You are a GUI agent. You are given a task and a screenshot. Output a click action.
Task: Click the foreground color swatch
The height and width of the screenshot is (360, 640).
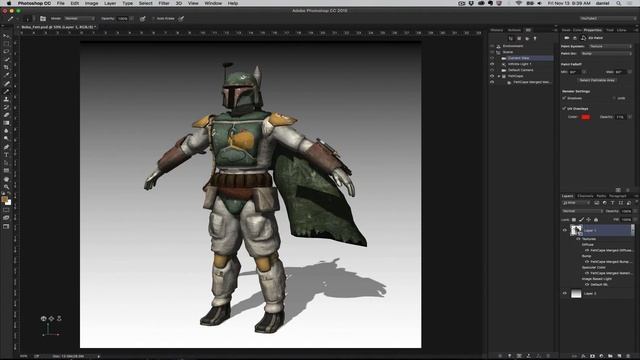[x=4, y=199]
